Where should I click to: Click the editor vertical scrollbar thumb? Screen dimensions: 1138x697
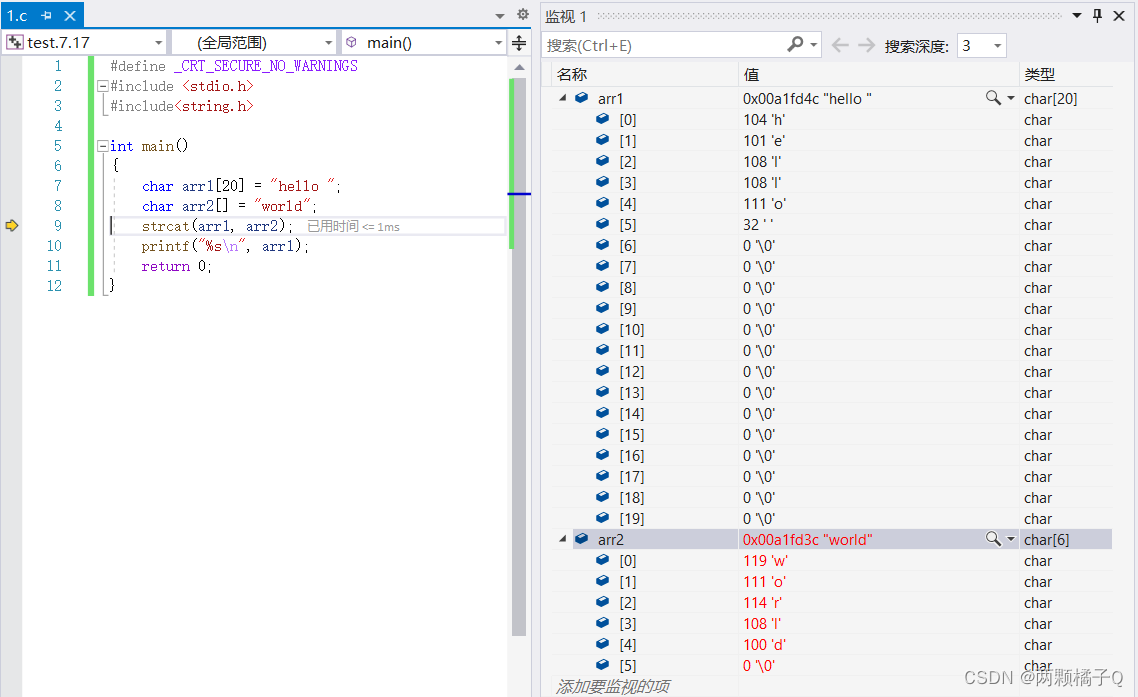[519, 356]
